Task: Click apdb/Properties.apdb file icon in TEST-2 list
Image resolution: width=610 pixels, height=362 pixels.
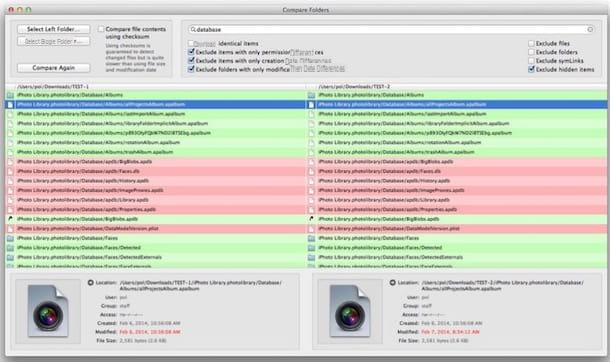Action: (311, 210)
